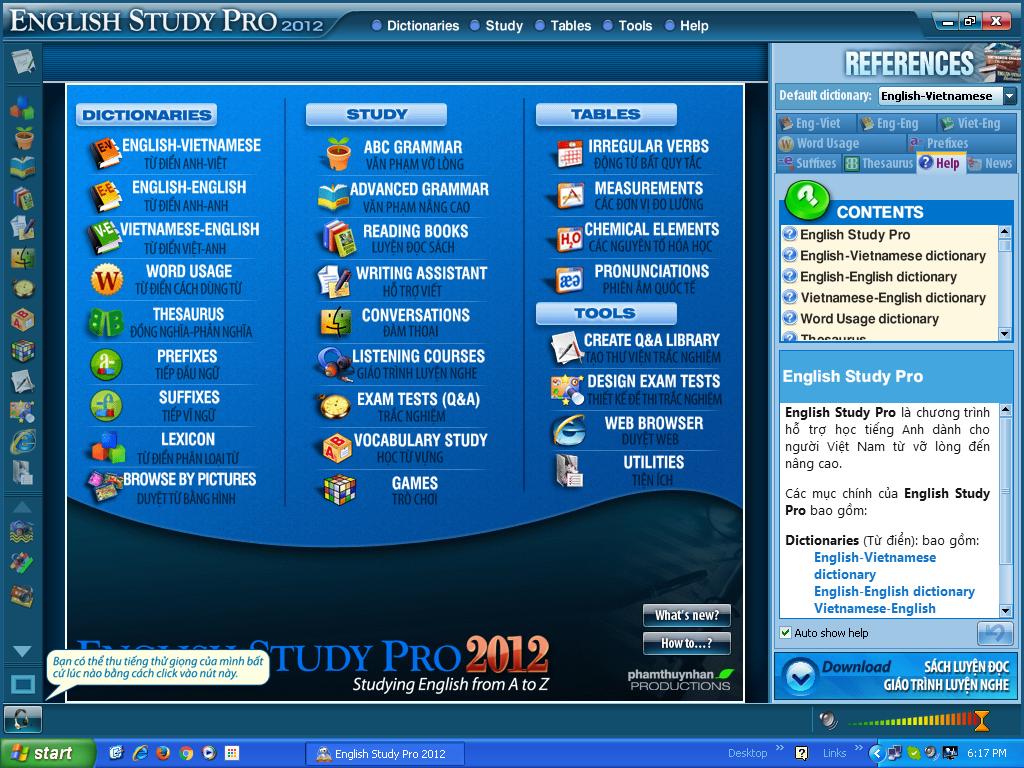Image resolution: width=1024 pixels, height=768 pixels.
Task: Select English Study Pro in Contents list
Action: pos(855,234)
